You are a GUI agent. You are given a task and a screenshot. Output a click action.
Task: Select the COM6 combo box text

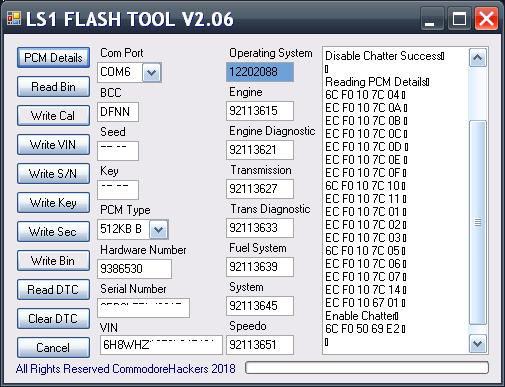click(115, 72)
